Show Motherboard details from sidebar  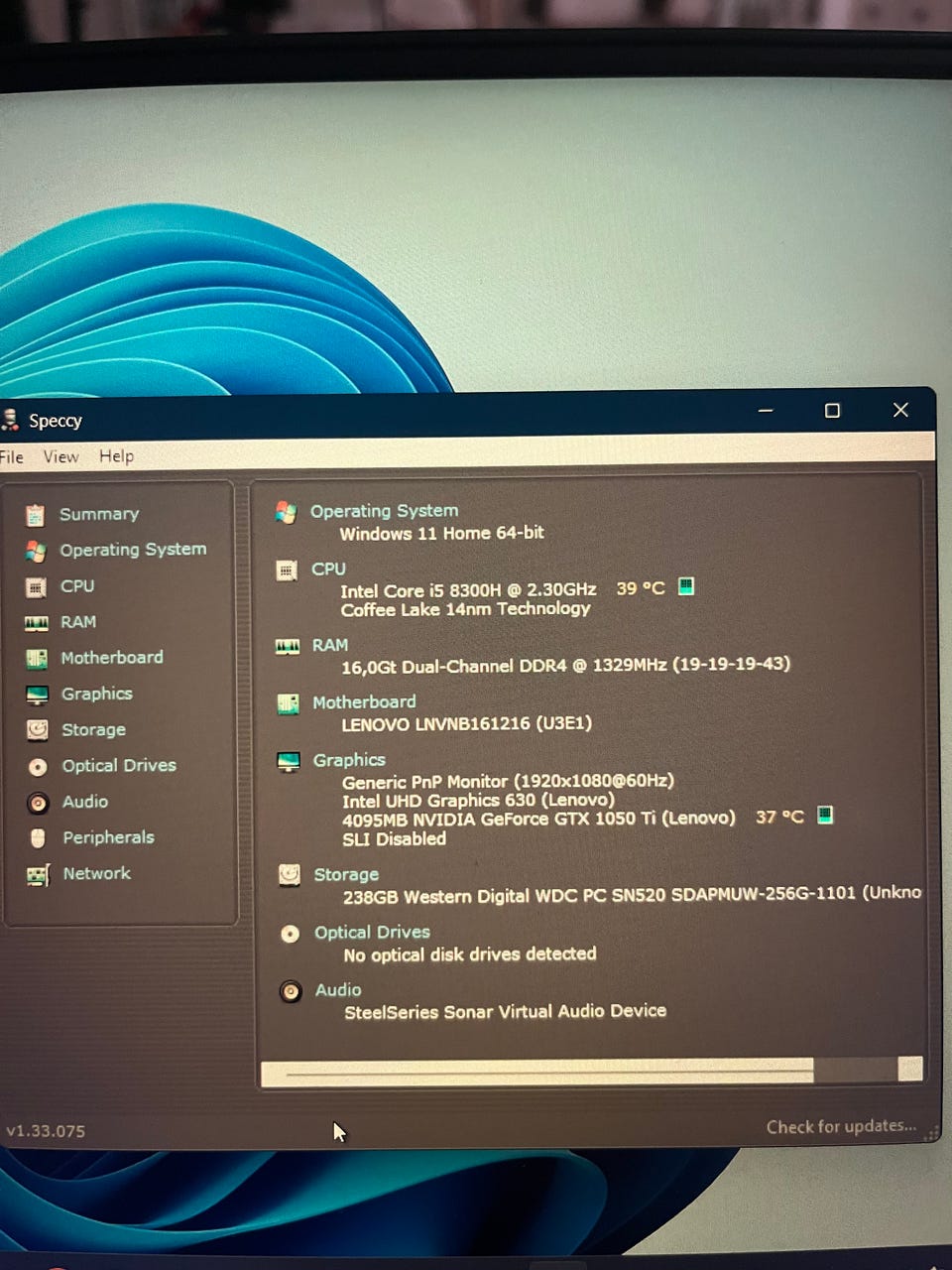(112, 658)
